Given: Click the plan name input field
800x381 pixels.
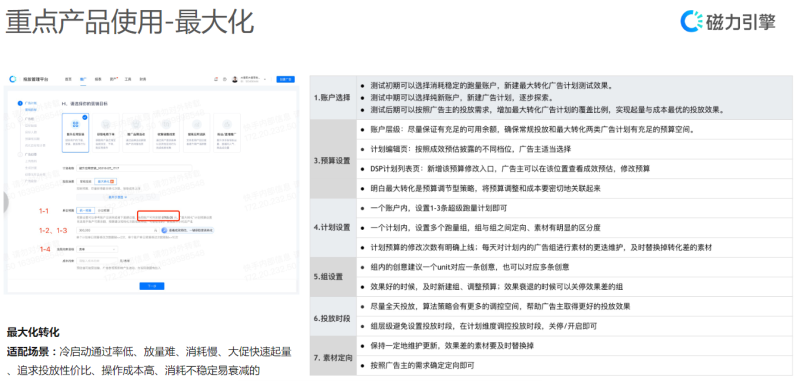Looking at the screenshot, I should (x=134, y=167).
